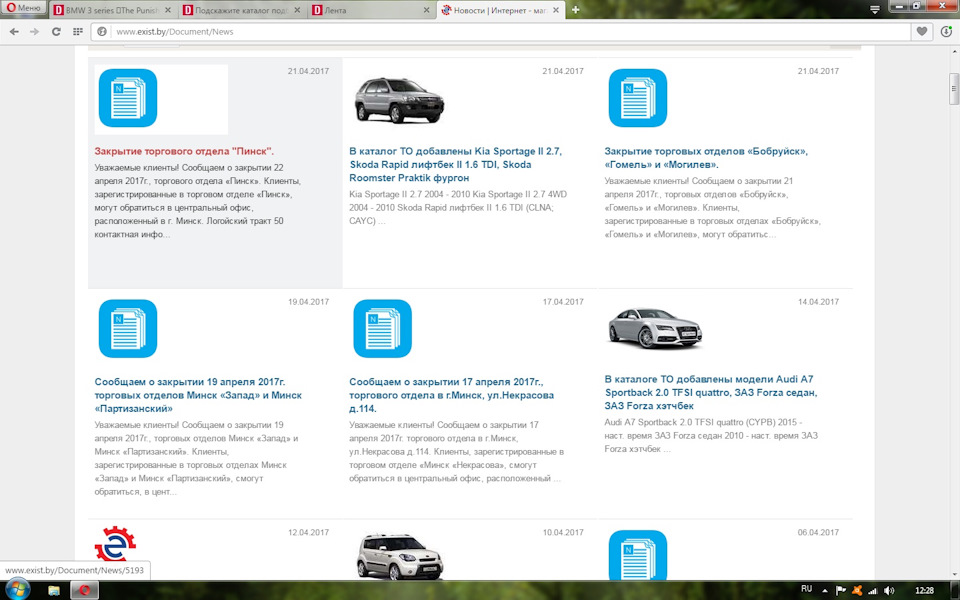Open a new tab with plus button

(x=576, y=9)
